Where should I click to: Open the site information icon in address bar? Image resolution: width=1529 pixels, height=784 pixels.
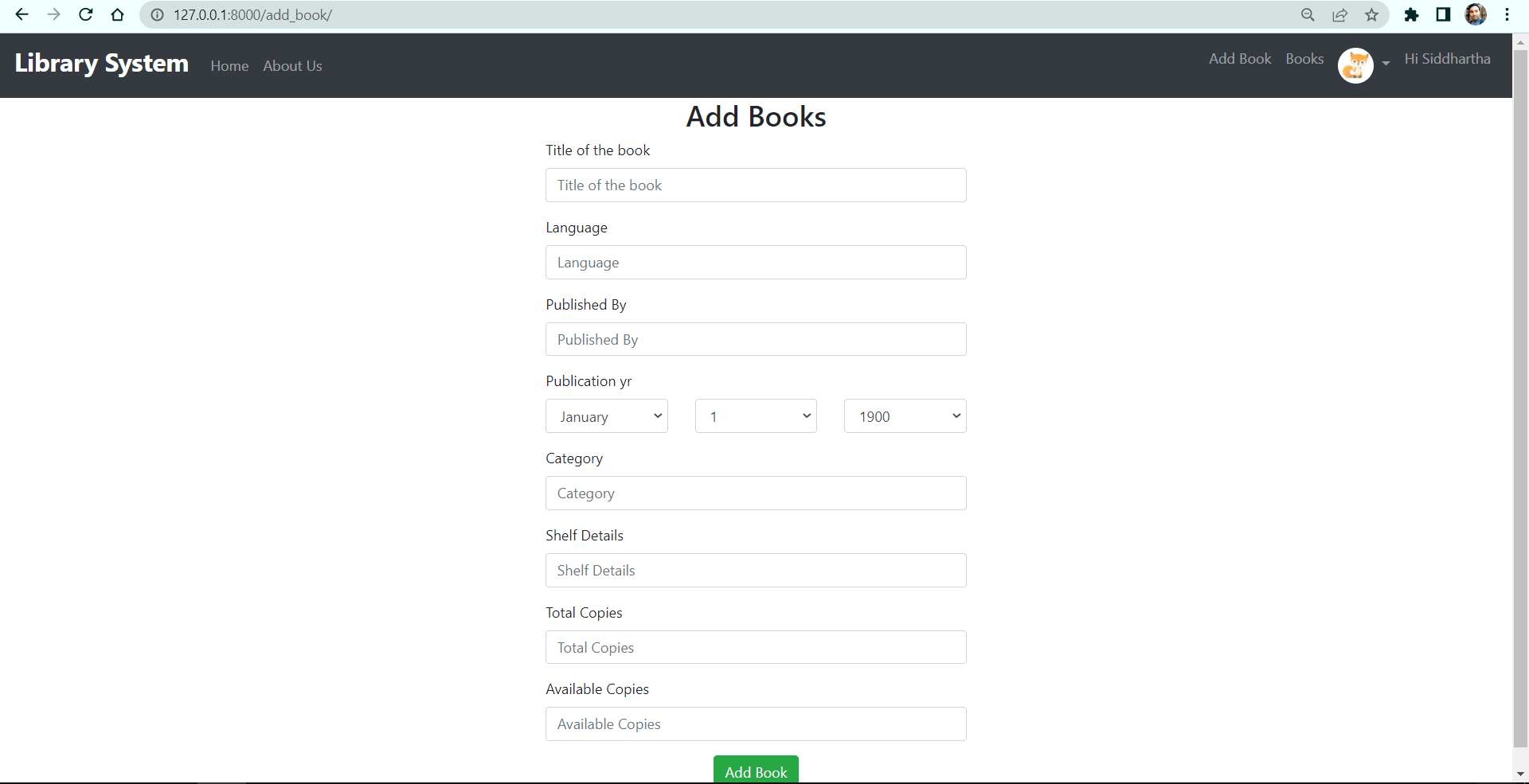coord(157,14)
